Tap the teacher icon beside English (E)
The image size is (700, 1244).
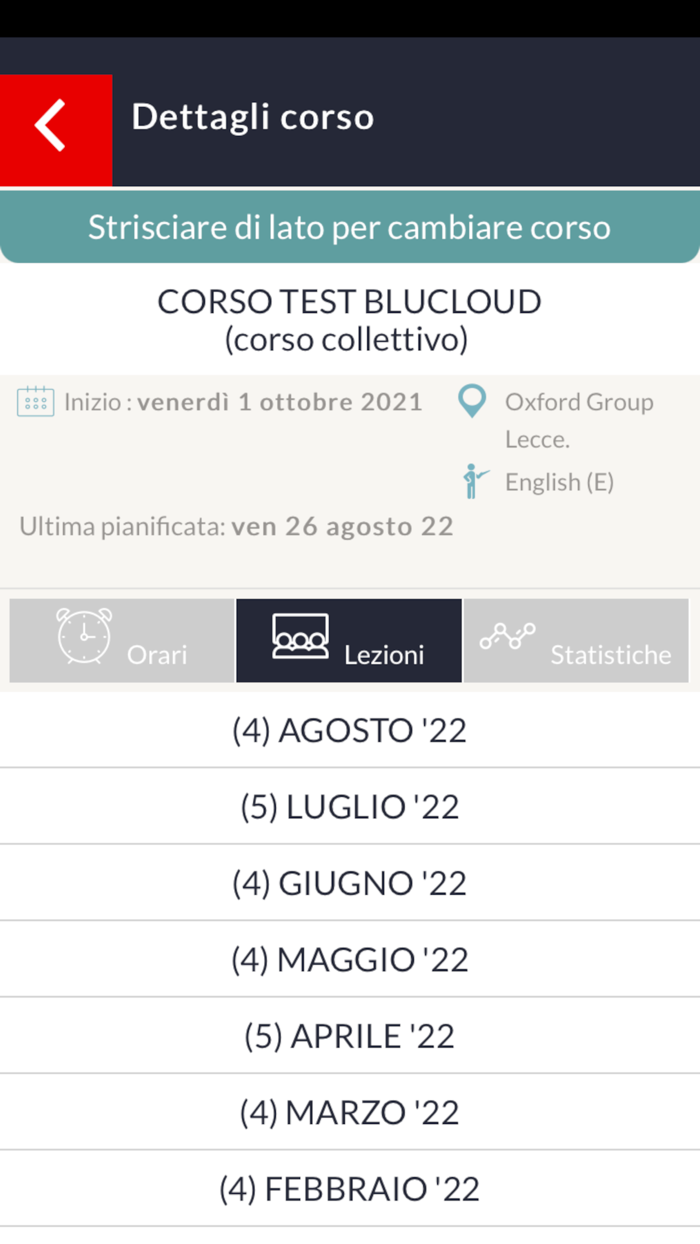[471, 481]
